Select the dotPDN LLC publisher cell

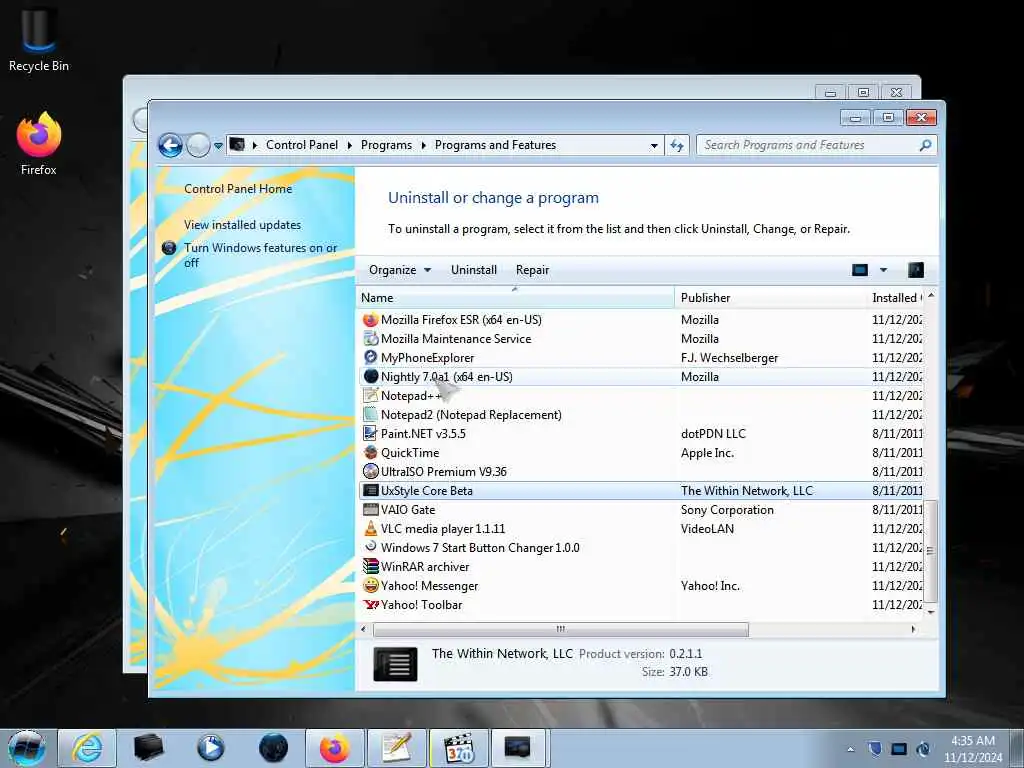tap(712, 434)
